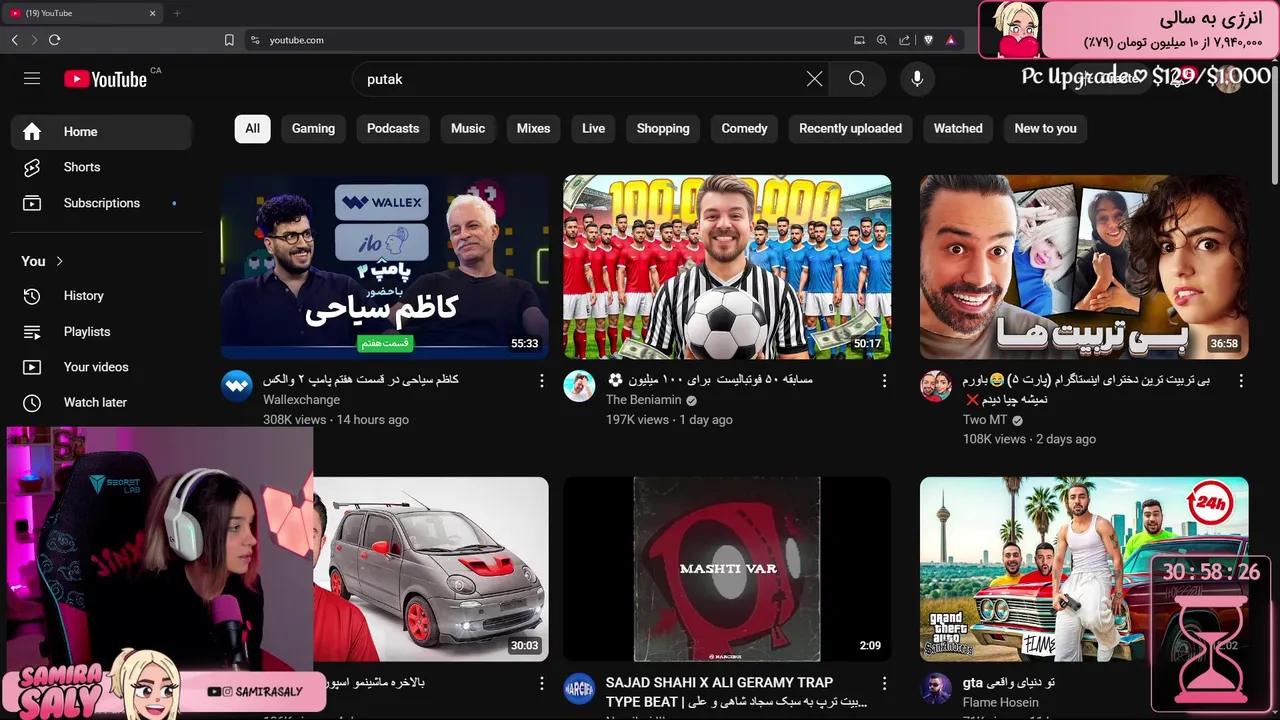Open more options for Wallexchange video
This screenshot has height=720, width=1280.
[x=542, y=381]
